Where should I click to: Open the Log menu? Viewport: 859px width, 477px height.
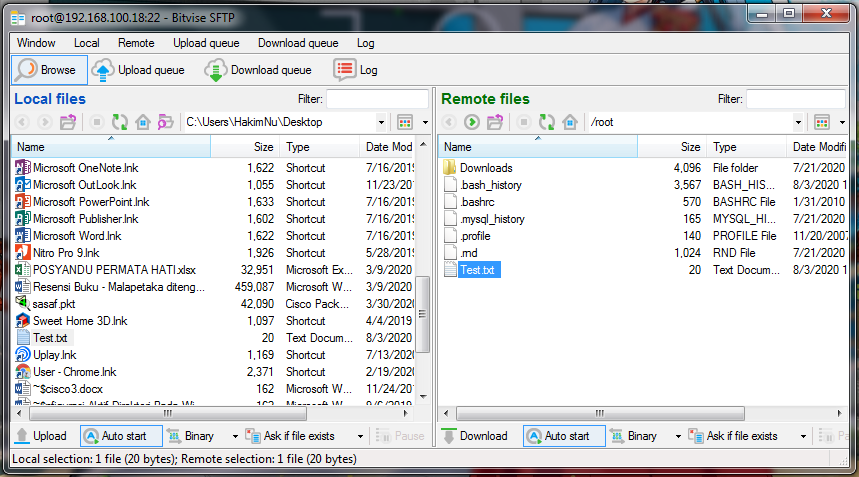(365, 43)
